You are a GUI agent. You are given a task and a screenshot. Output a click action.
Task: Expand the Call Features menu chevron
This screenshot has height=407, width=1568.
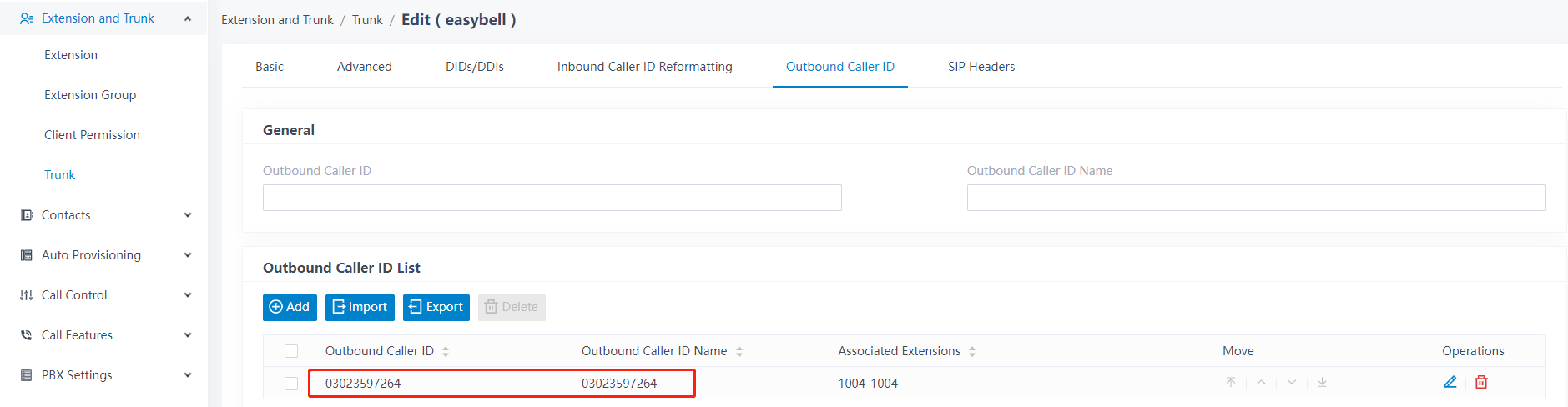pos(188,335)
